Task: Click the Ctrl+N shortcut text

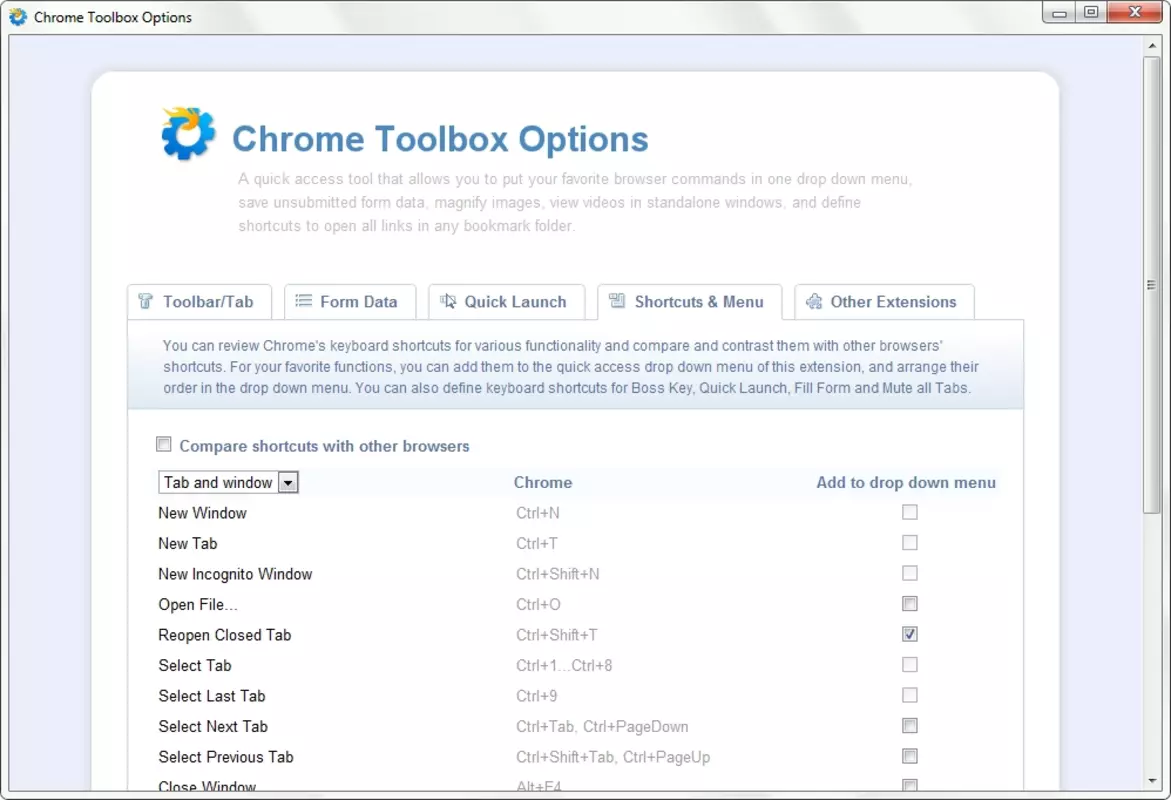Action: pyautogui.click(x=538, y=513)
